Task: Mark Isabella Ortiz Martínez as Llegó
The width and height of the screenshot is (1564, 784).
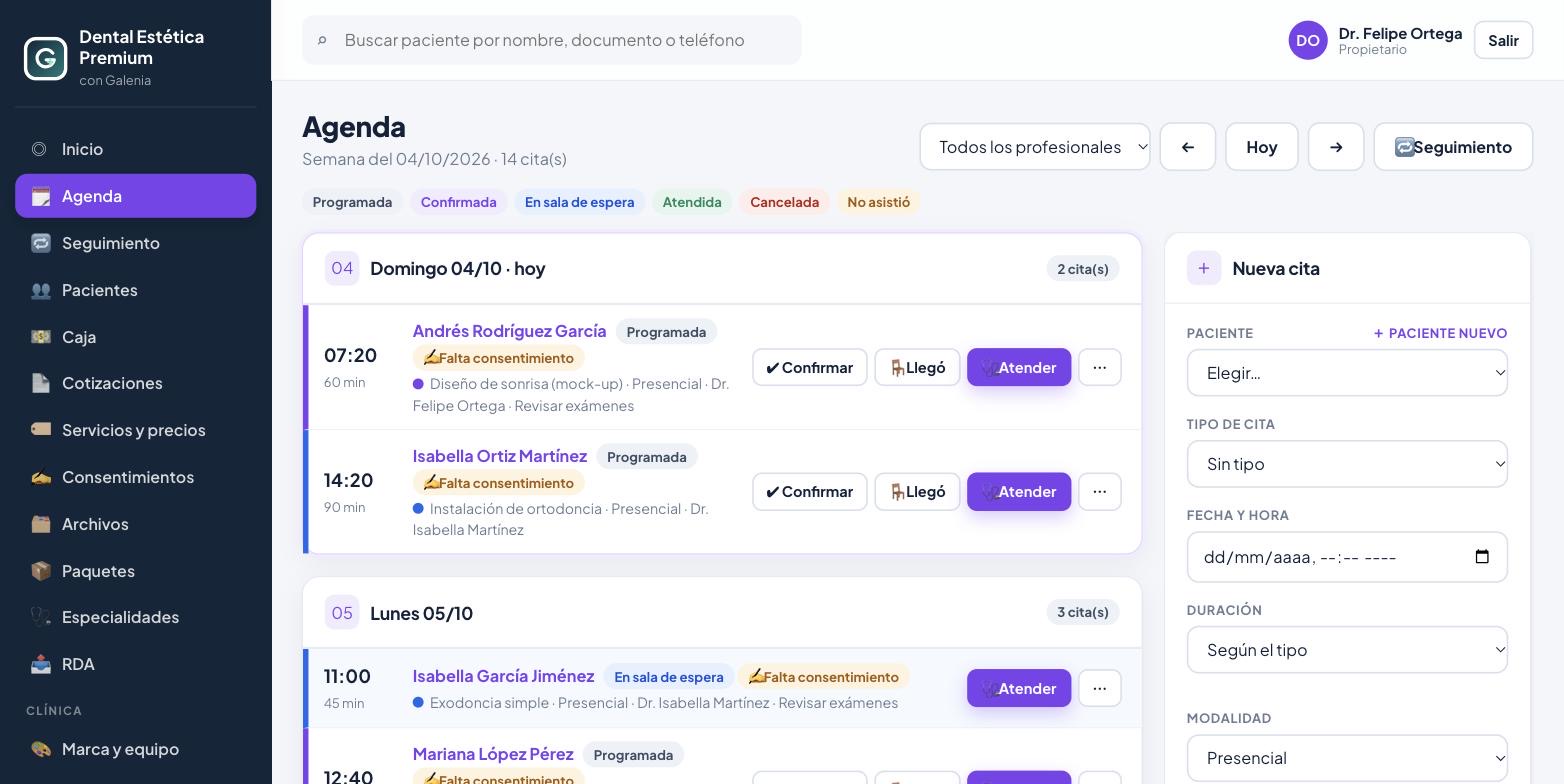Action: pyautogui.click(x=917, y=492)
